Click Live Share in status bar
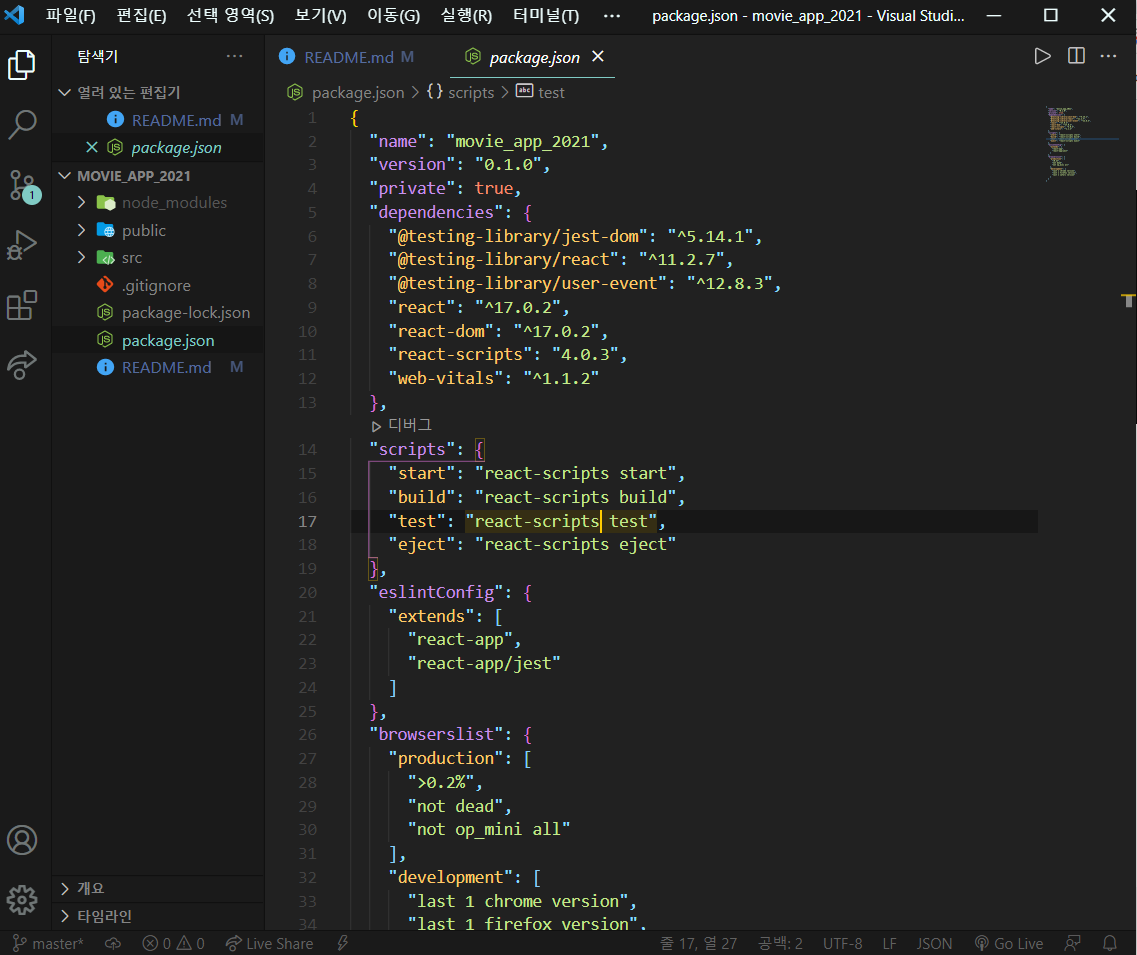 pyautogui.click(x=270, y=943)
